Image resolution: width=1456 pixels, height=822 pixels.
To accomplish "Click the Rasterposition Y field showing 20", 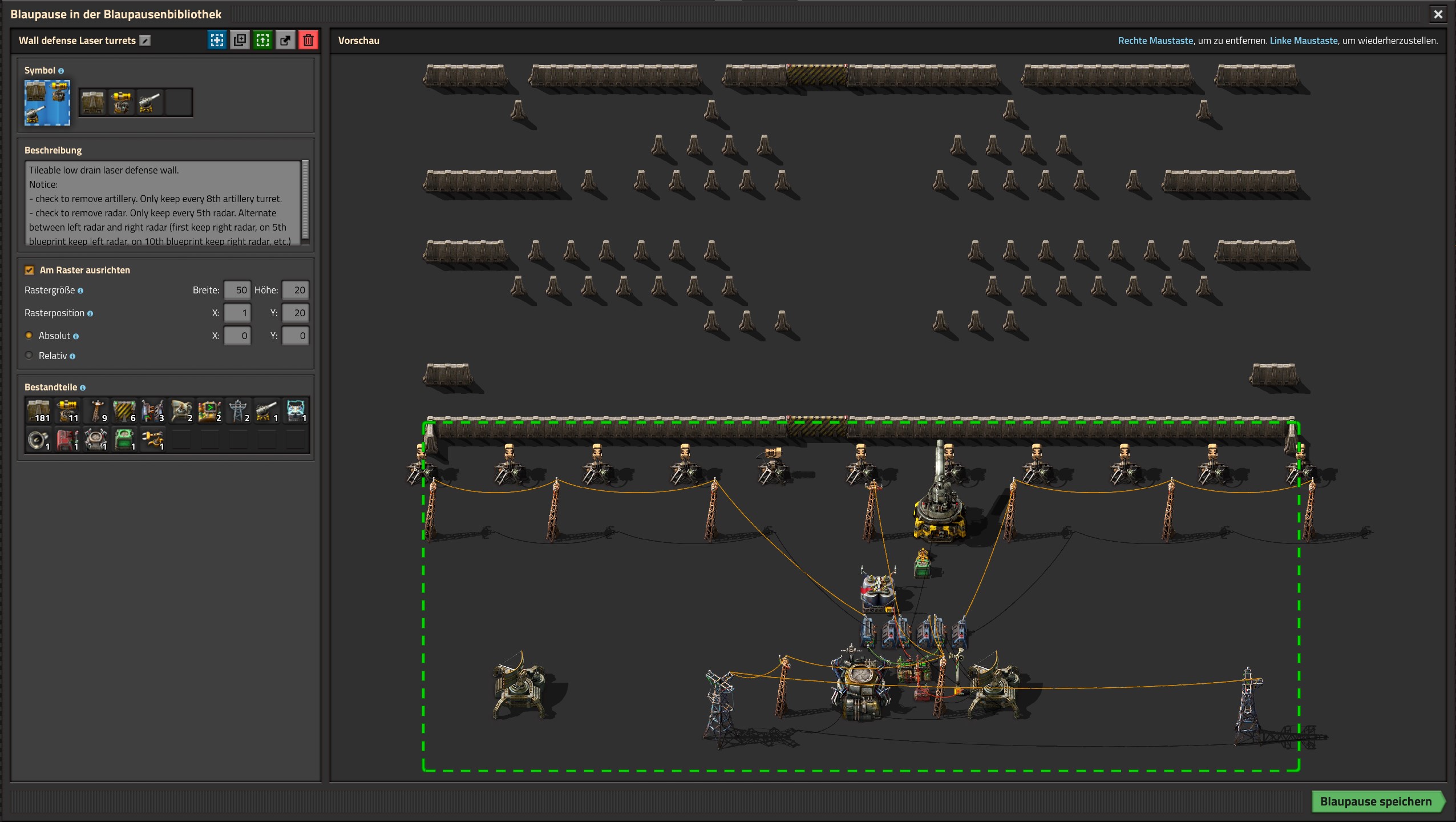I will (295, 313).
